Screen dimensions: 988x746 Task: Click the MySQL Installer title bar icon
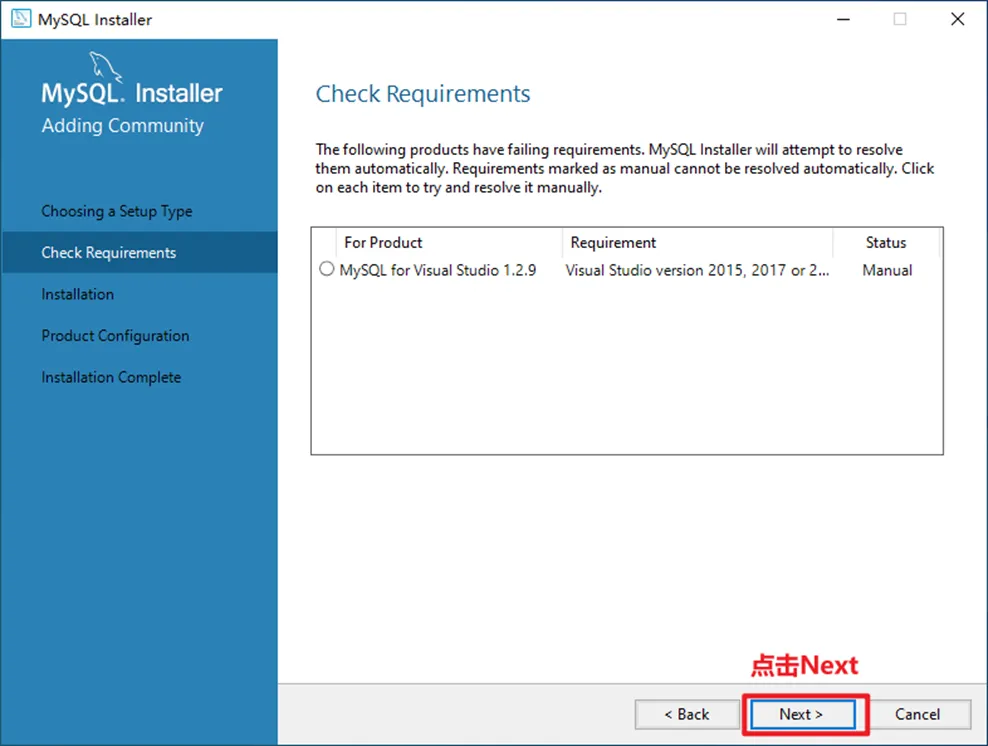click(x=20, y=19)
